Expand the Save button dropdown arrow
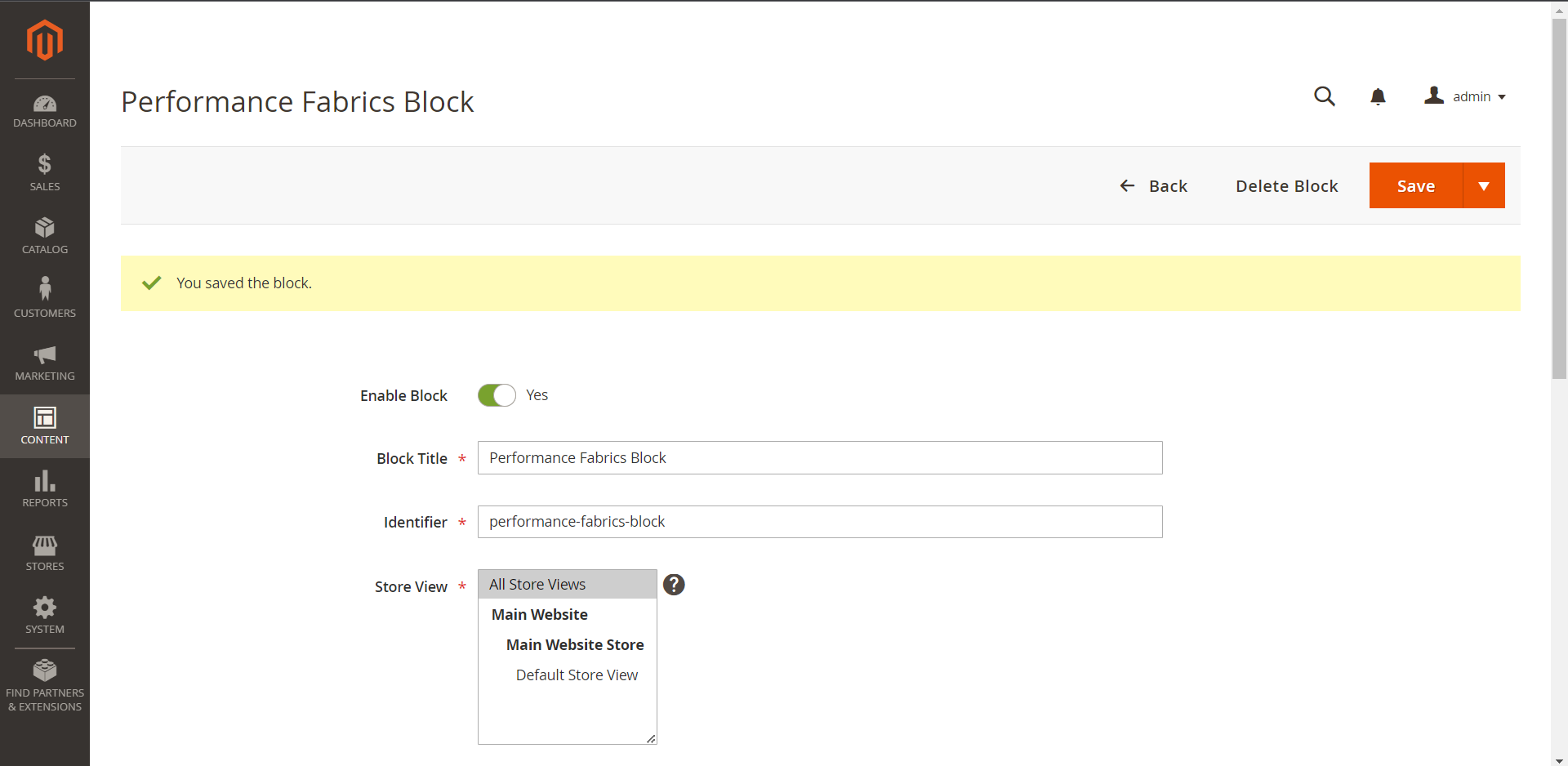 1483,185
